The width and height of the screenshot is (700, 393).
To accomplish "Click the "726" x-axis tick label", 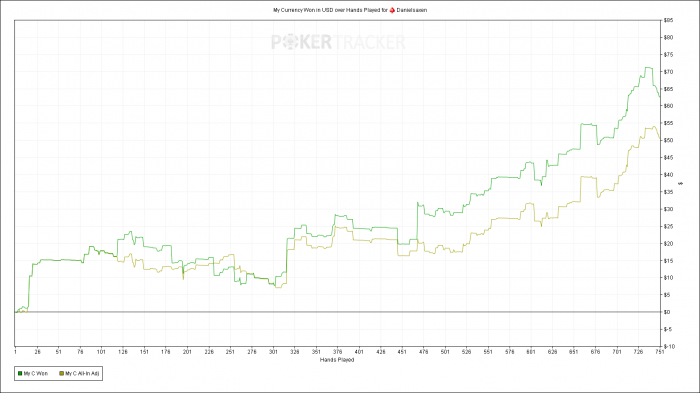I will pyautogui.click(x=638, y=352).
